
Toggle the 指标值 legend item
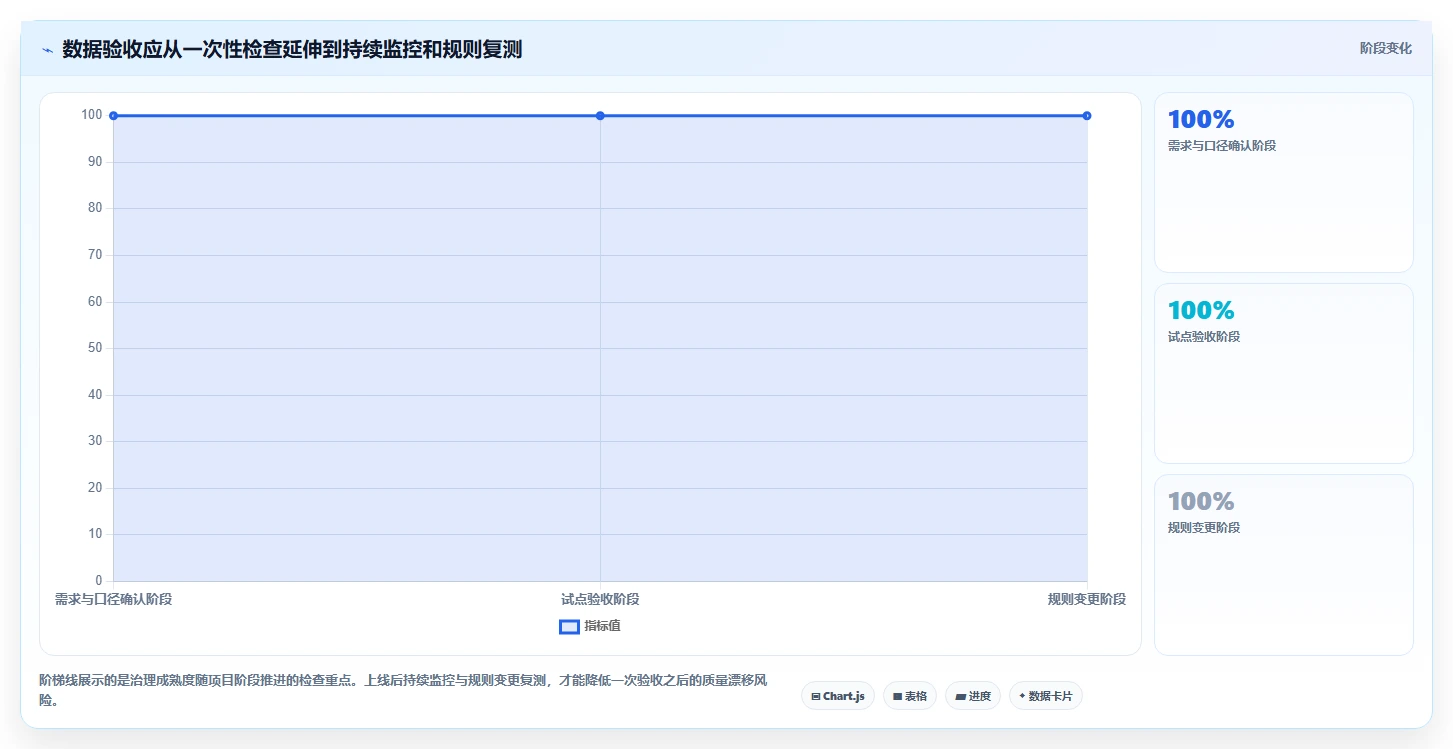[590, 626]
